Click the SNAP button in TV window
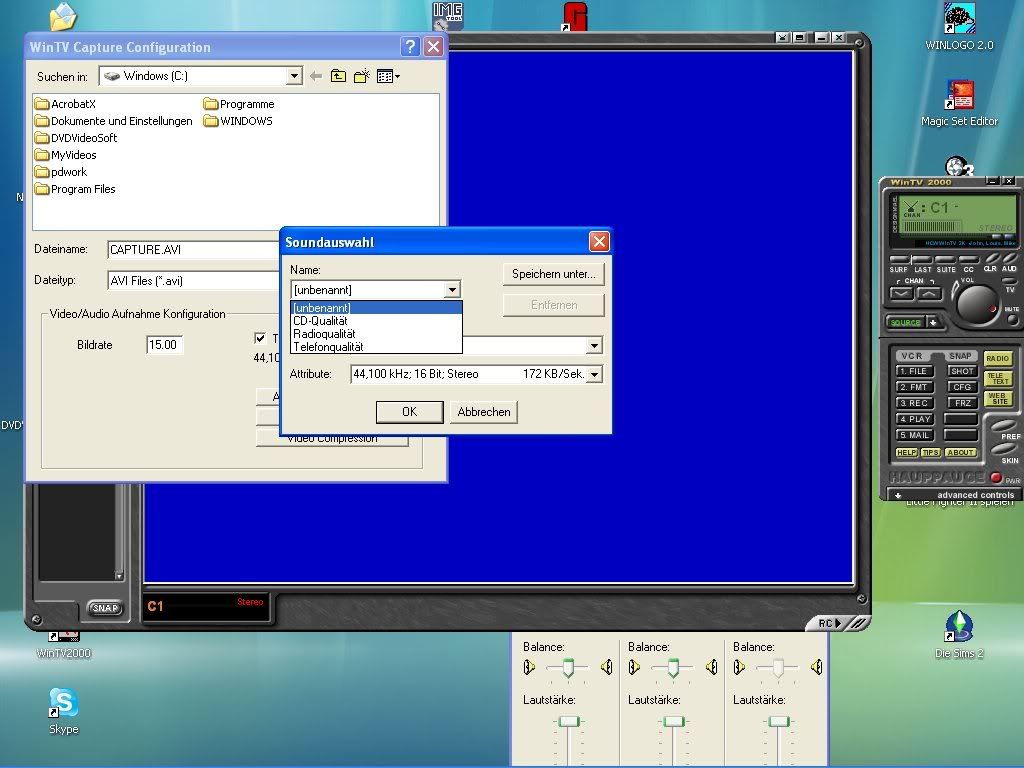This screenshot has width=1024, height=768. click(105, 608)
